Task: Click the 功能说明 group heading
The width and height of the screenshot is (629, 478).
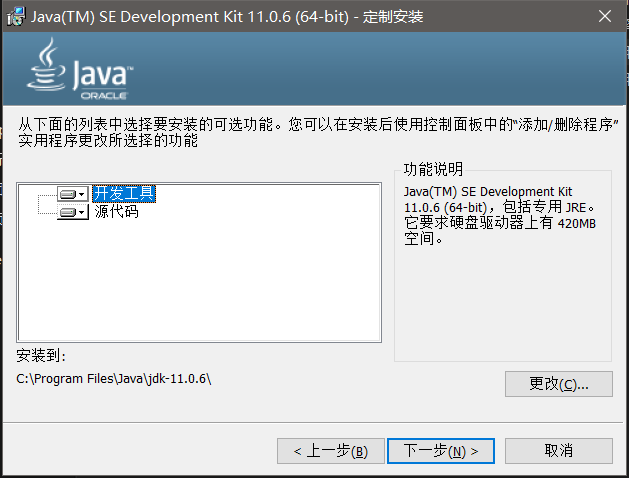Action: (433, 169)
